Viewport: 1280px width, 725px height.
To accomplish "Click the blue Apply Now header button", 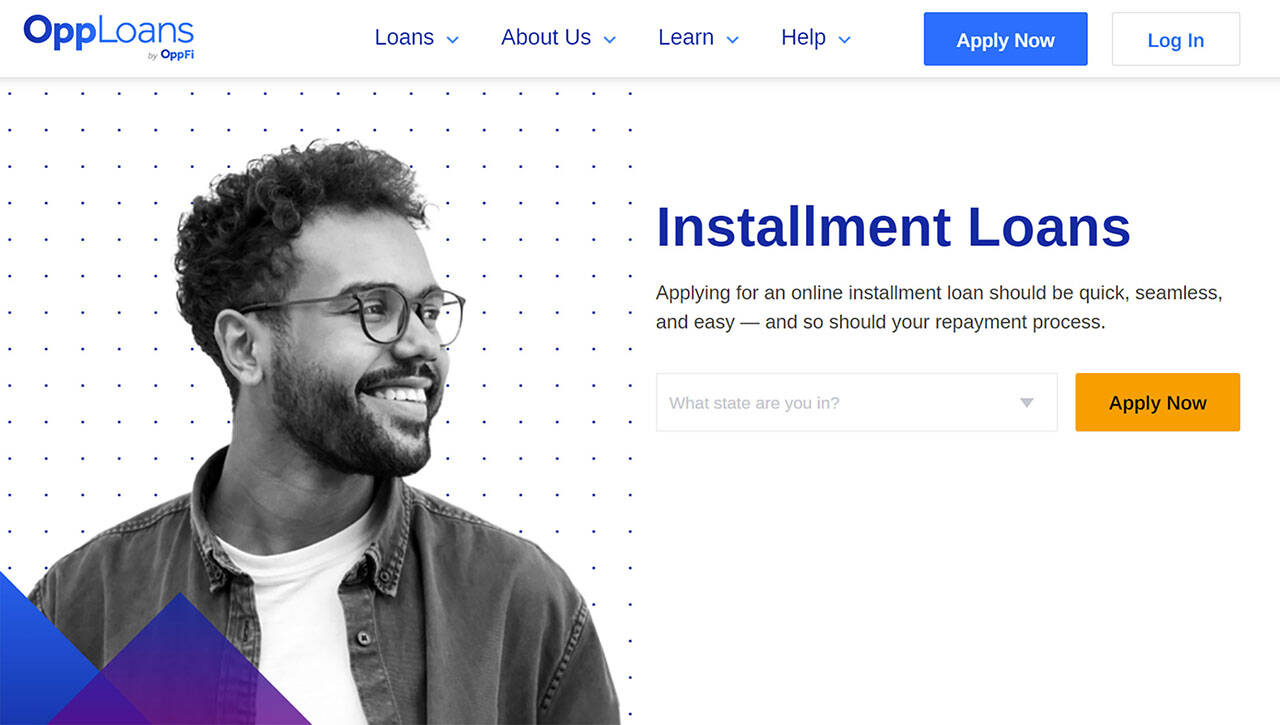I will pos(1005,39).
